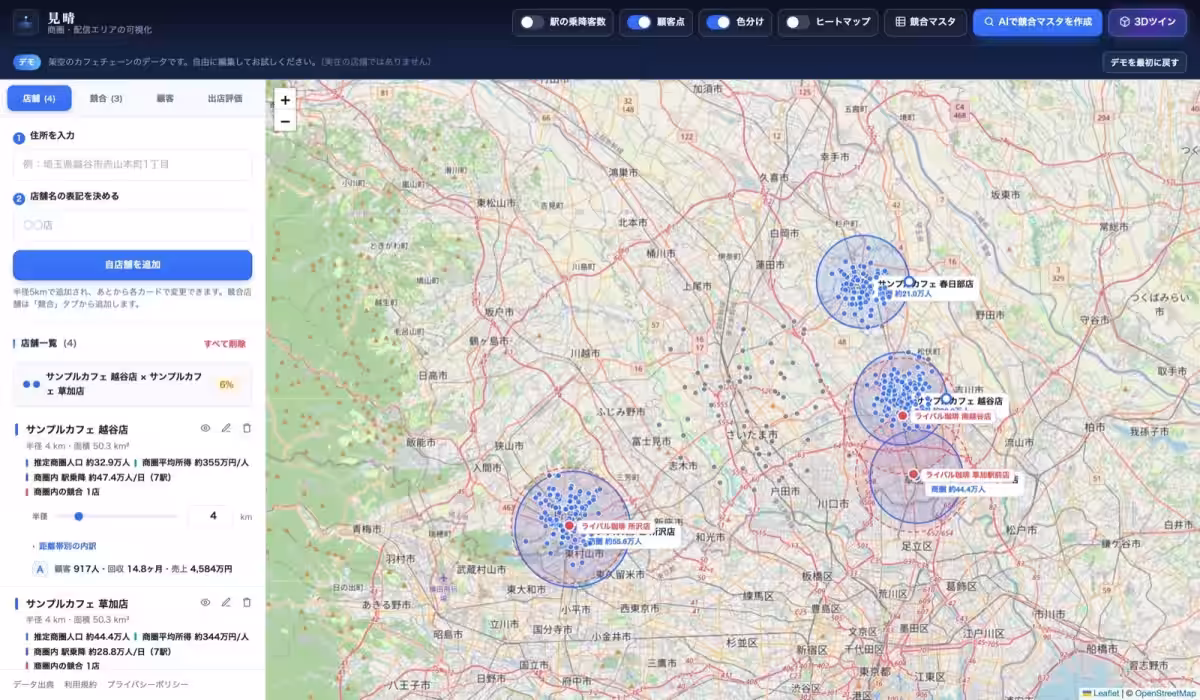Click the red ライバル珈琲 所沢店 map marker
This screenshot has height=700, width=1200.
[569, 525]
